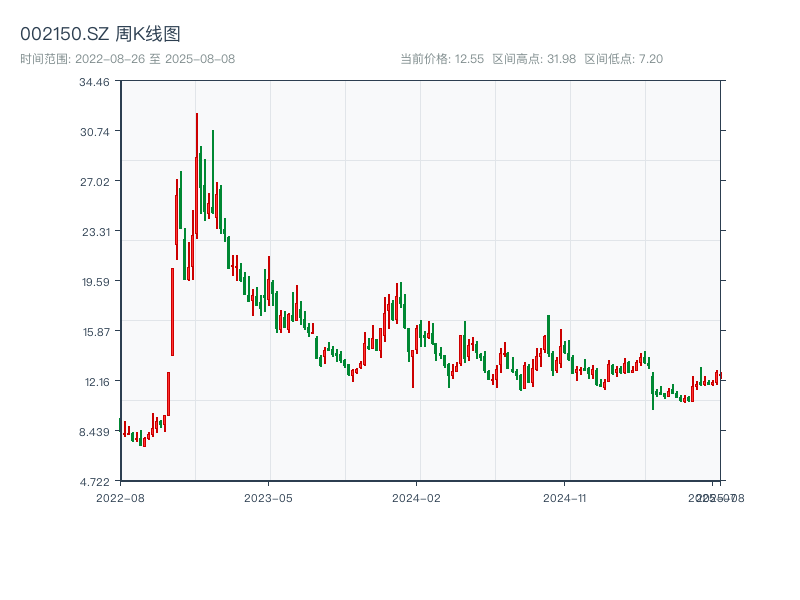Click the green spike candle near 2024-11
800x600 pixels.
click(x=547, y=335)
